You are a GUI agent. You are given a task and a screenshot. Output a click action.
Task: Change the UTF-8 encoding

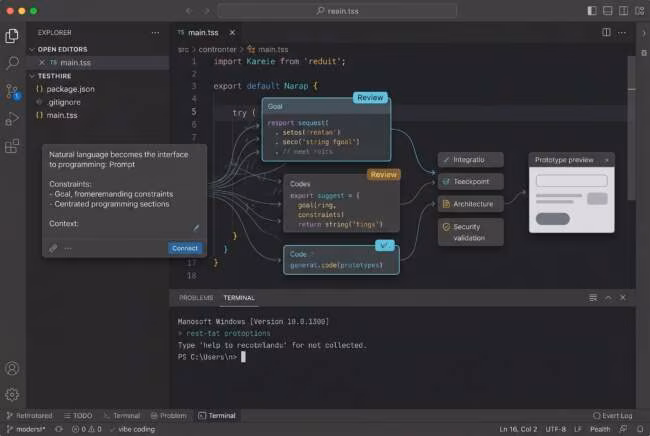[555, 429]
